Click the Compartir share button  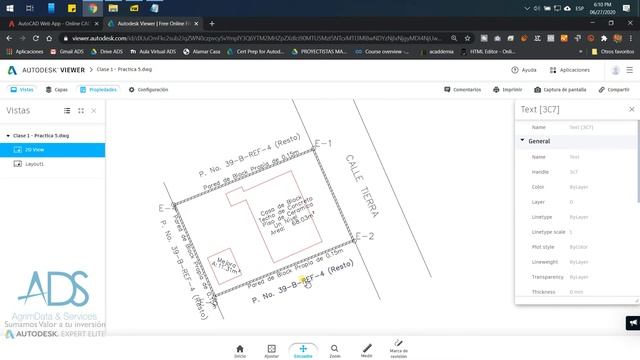(614, 89)
